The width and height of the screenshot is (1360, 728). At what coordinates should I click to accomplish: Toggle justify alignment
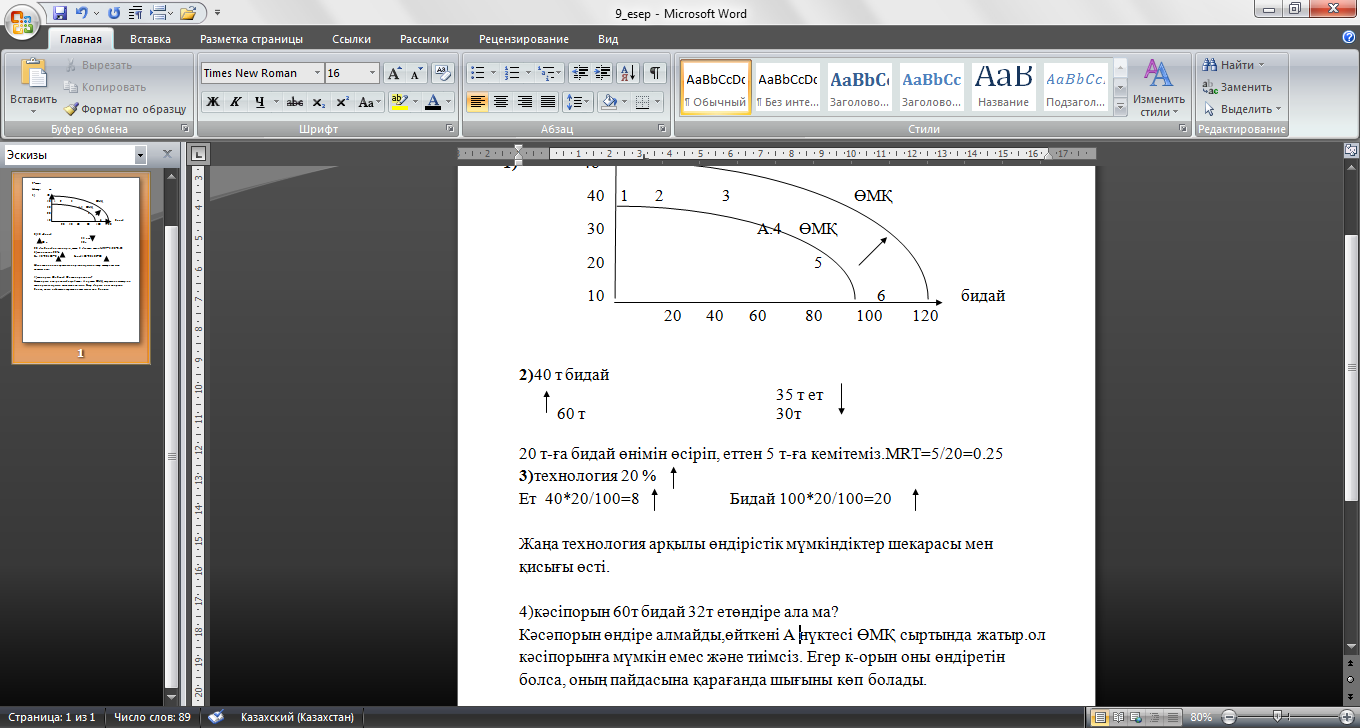click(547, 102)
